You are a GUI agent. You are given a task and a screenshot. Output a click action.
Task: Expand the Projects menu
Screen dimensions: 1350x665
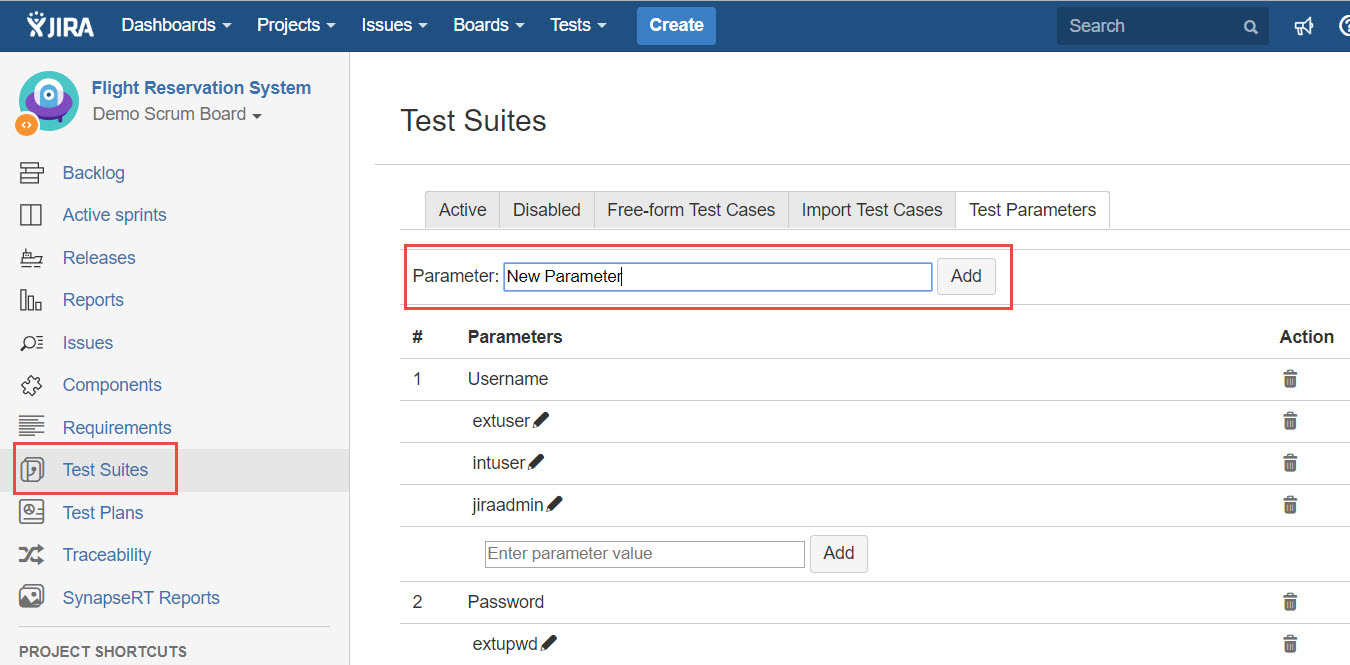coord(296,25)
